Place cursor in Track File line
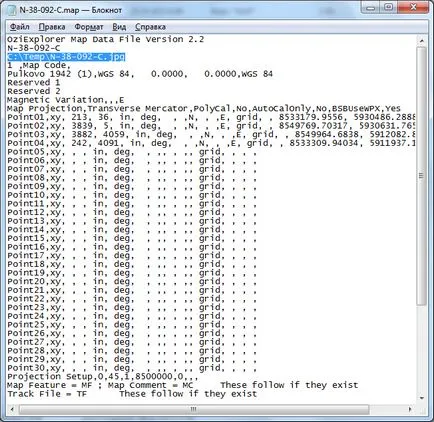 coord(132,394)
